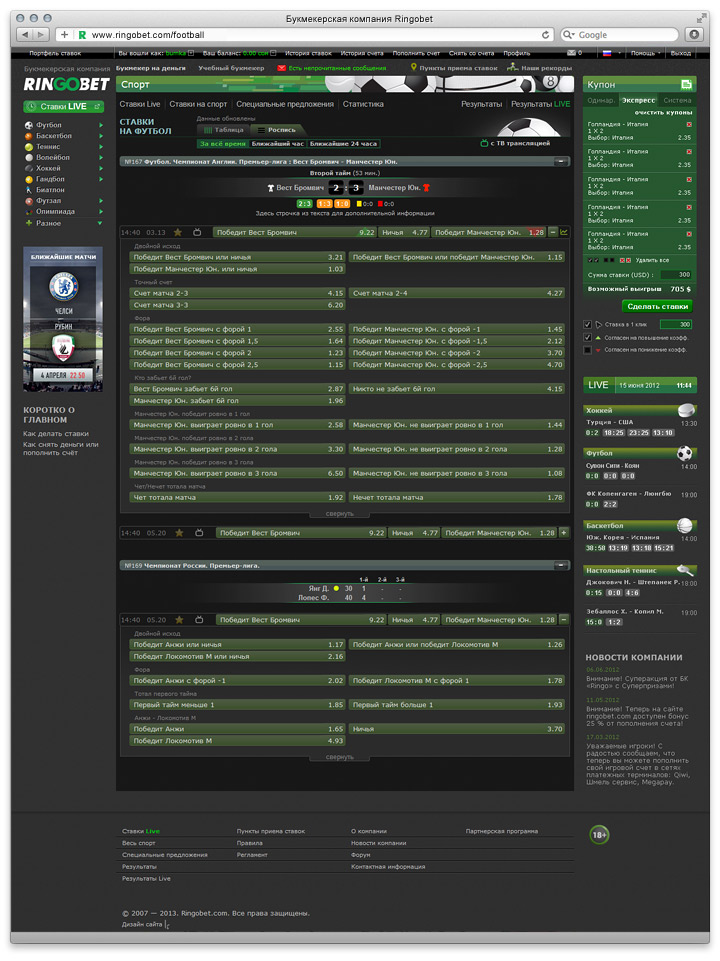Collapse the №169 Чемпионат России section
This screenshot has height=961, width=720.
(560, 565)
